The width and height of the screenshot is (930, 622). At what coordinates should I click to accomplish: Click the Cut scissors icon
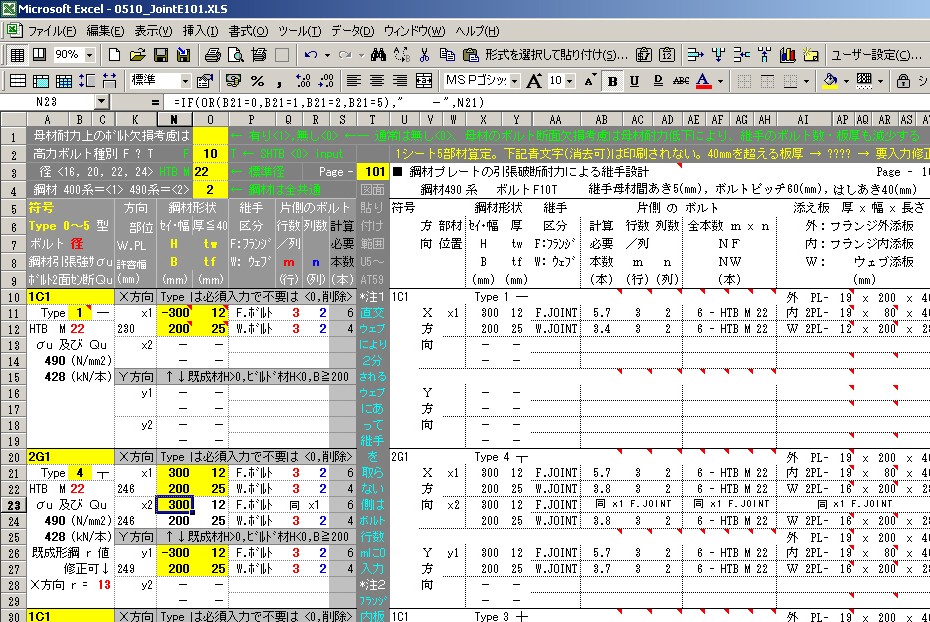tap(425, 55)
